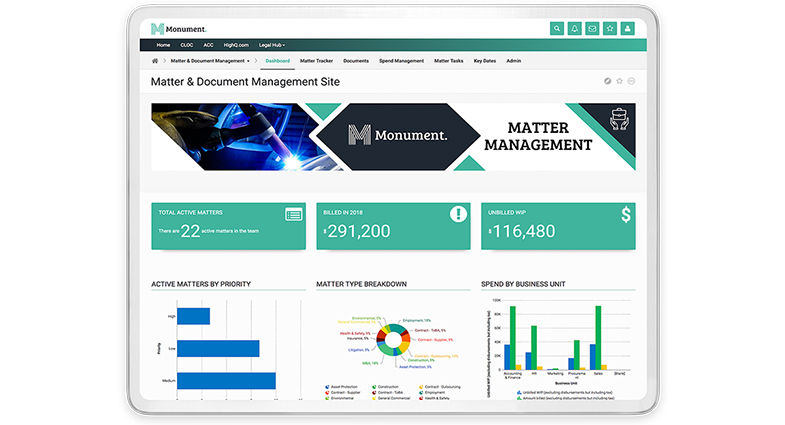The image size is (785, 425).
Task: Toggle Contract - ToBA legend marker
Action: (x=374, y=392)
